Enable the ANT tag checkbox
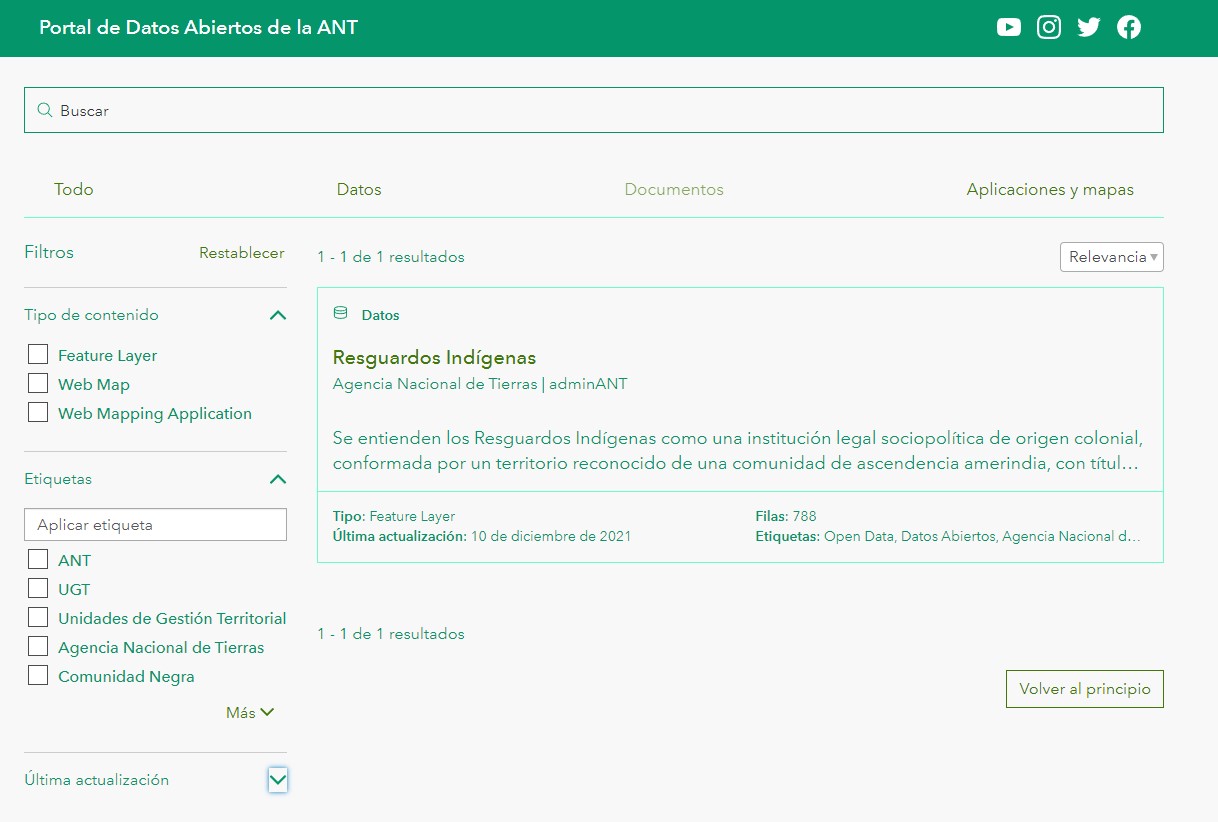 pos(38,559)
